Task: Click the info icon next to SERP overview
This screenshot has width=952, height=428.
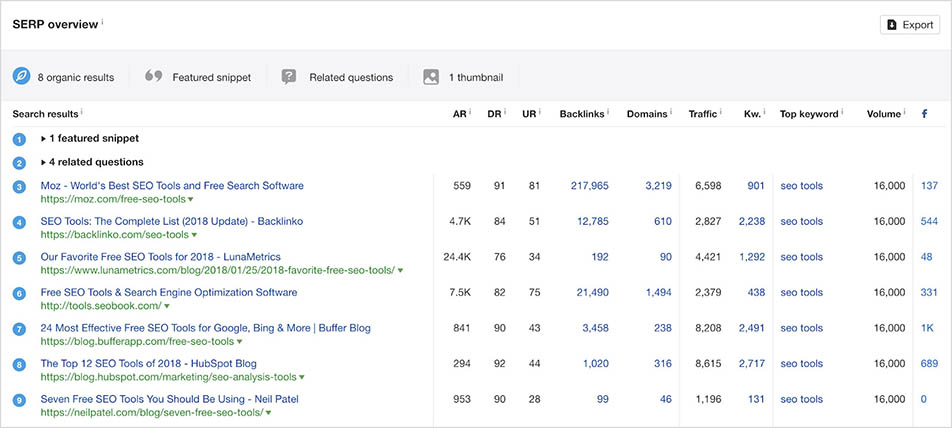Action: click(102, 21)
